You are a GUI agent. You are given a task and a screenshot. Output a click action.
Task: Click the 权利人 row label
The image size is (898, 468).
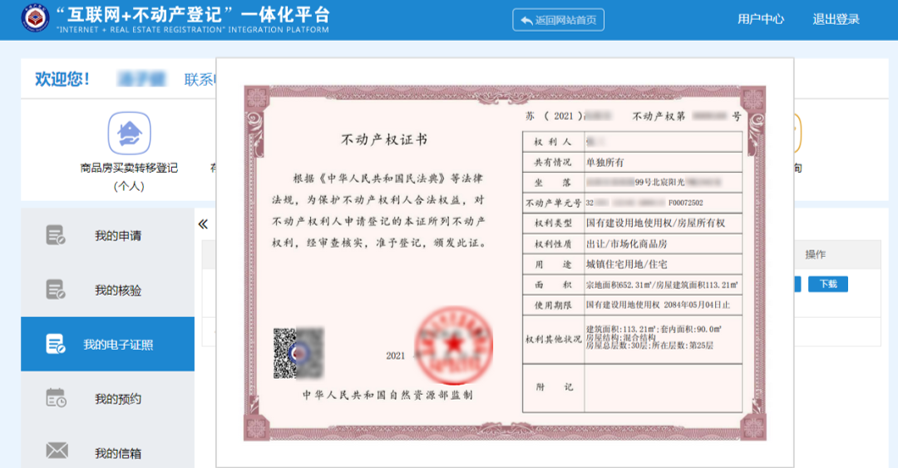(x=553, y=141)
